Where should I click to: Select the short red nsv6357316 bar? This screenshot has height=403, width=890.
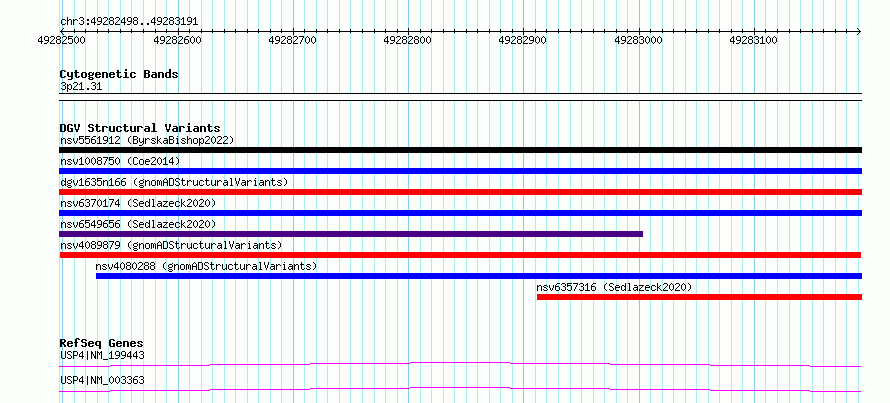(698, 297)
